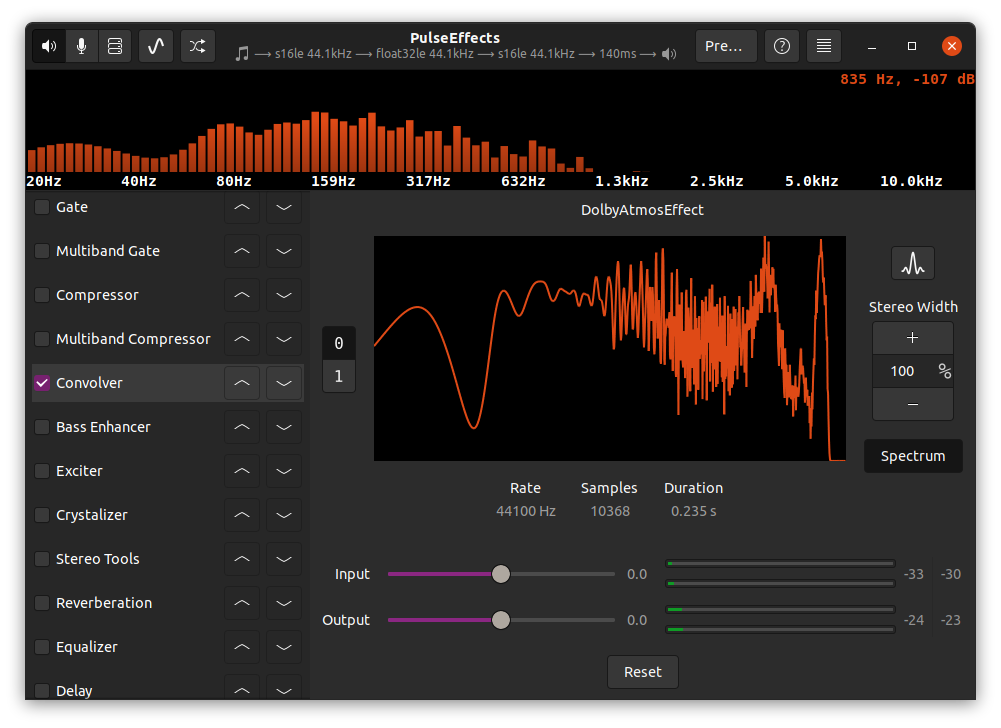Toggle the Spectrum button

[913, 456]
